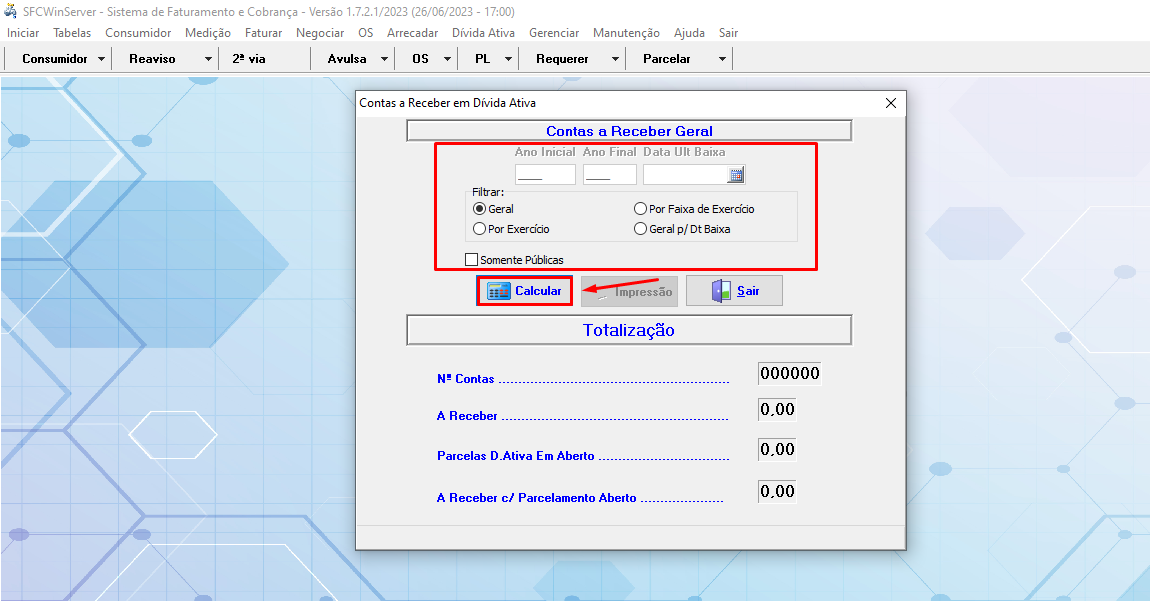Enable the Somente Públicas checkbox
The height and width of the screenshot is (601, 1150).
click(472, 260)
